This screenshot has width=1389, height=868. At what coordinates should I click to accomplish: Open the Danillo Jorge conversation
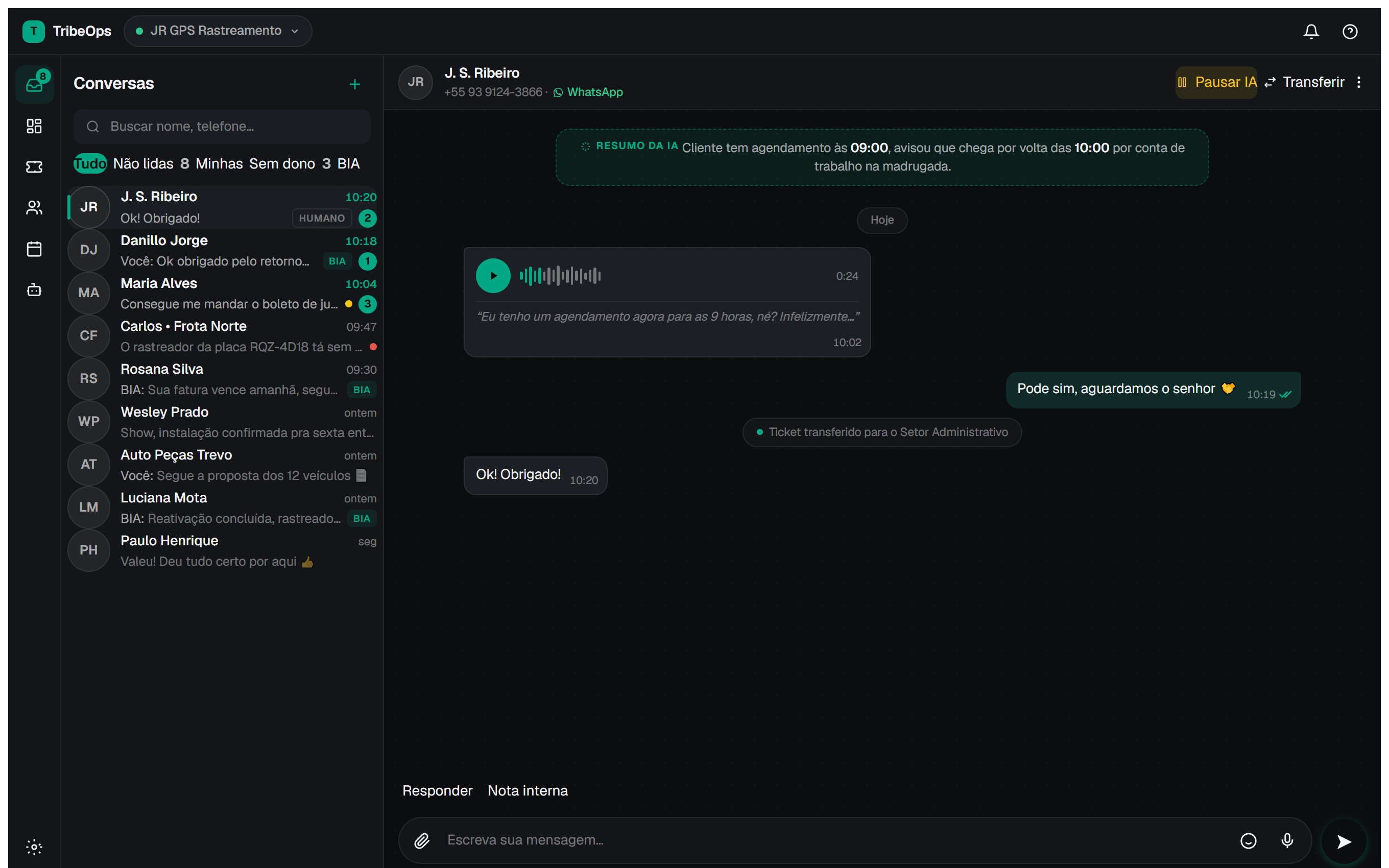(222, 250)
